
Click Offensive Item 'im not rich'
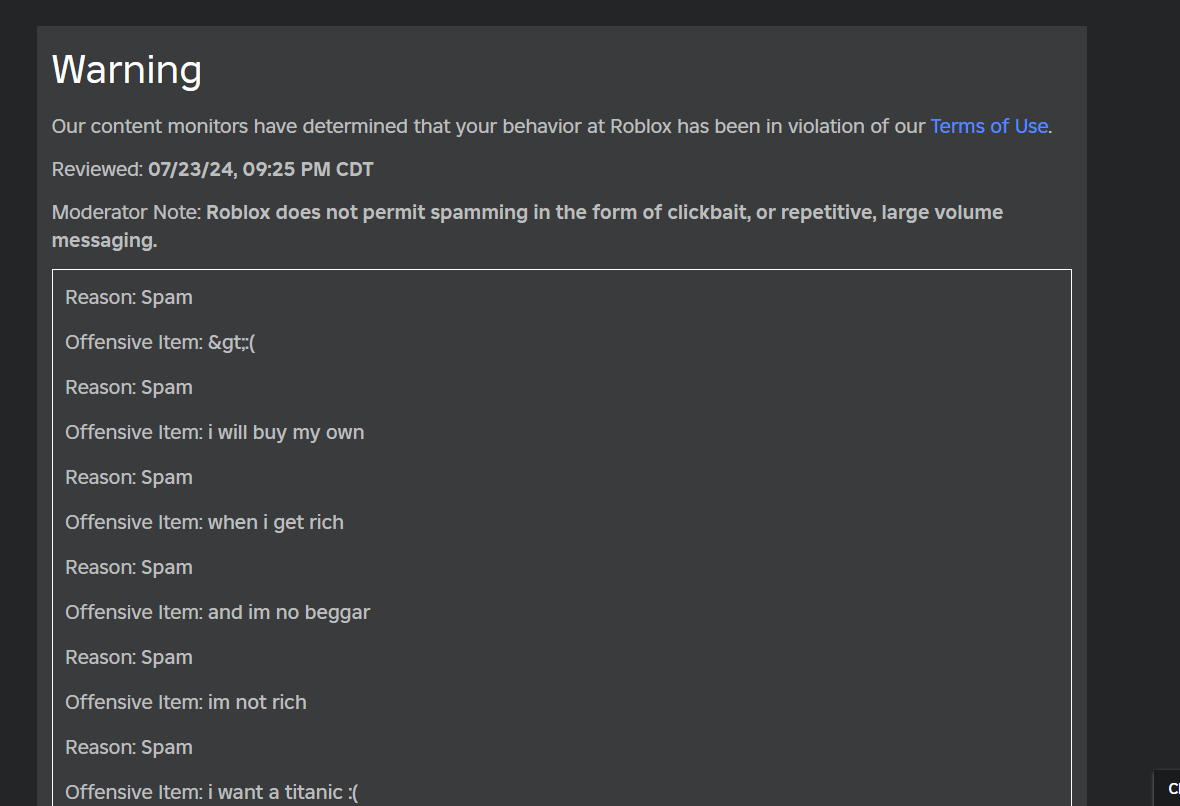point(186,702)
